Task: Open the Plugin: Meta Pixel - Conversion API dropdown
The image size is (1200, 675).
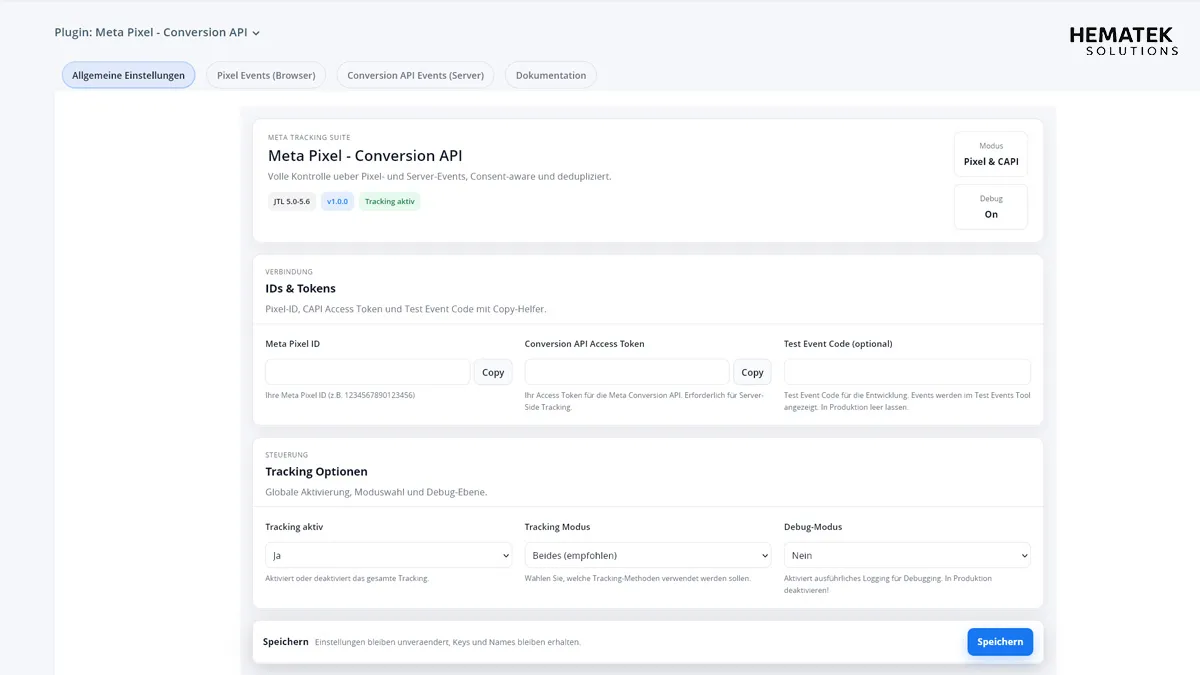Action: [157, 32]
